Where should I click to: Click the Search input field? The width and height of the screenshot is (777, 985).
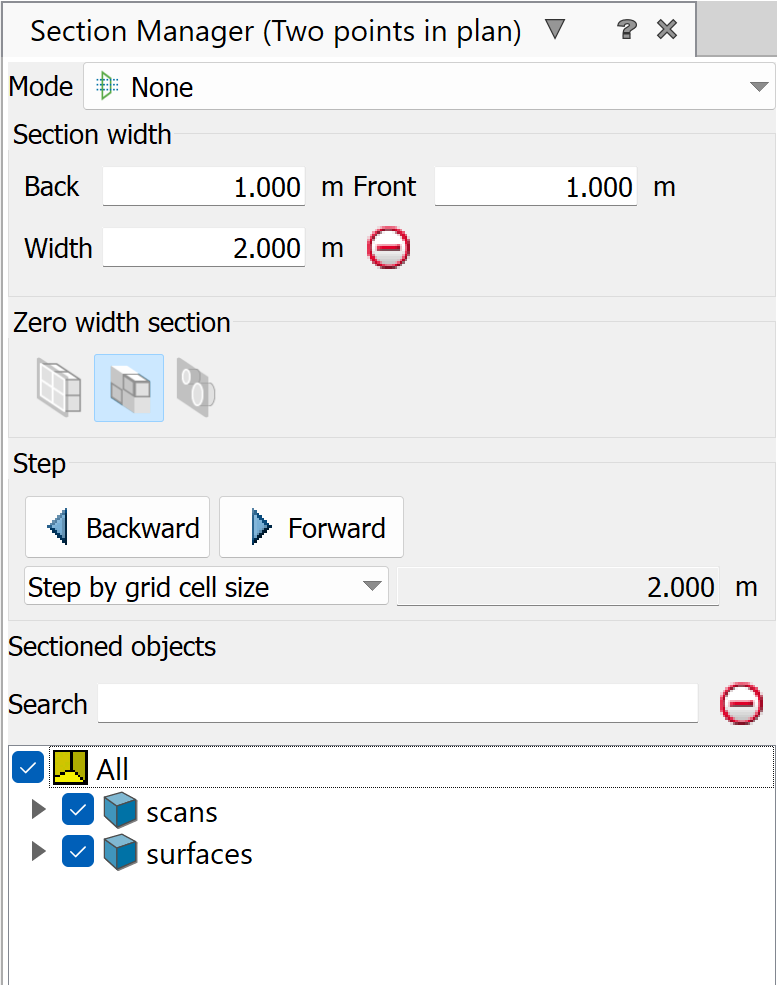point(397,704)
